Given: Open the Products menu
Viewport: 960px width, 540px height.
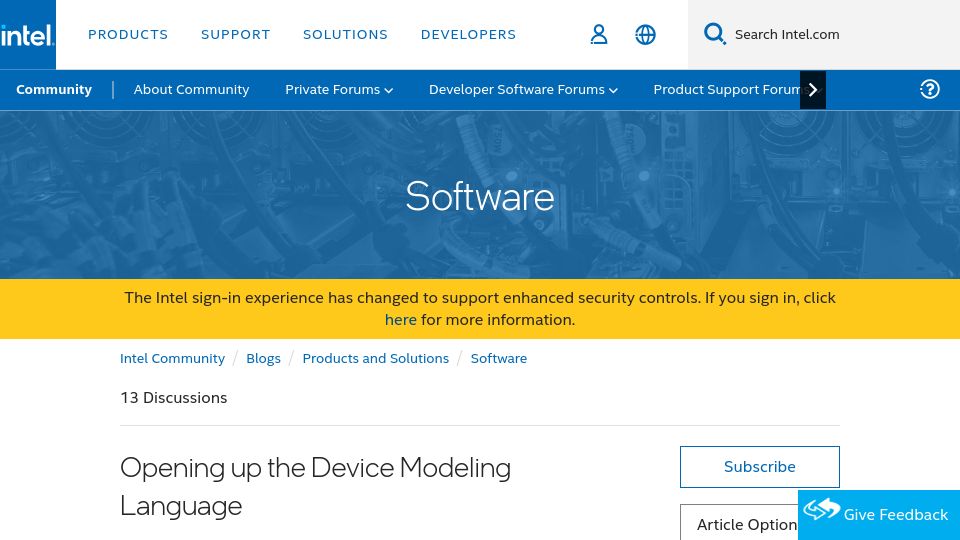Looking at the screenshot, I should 128,35.
